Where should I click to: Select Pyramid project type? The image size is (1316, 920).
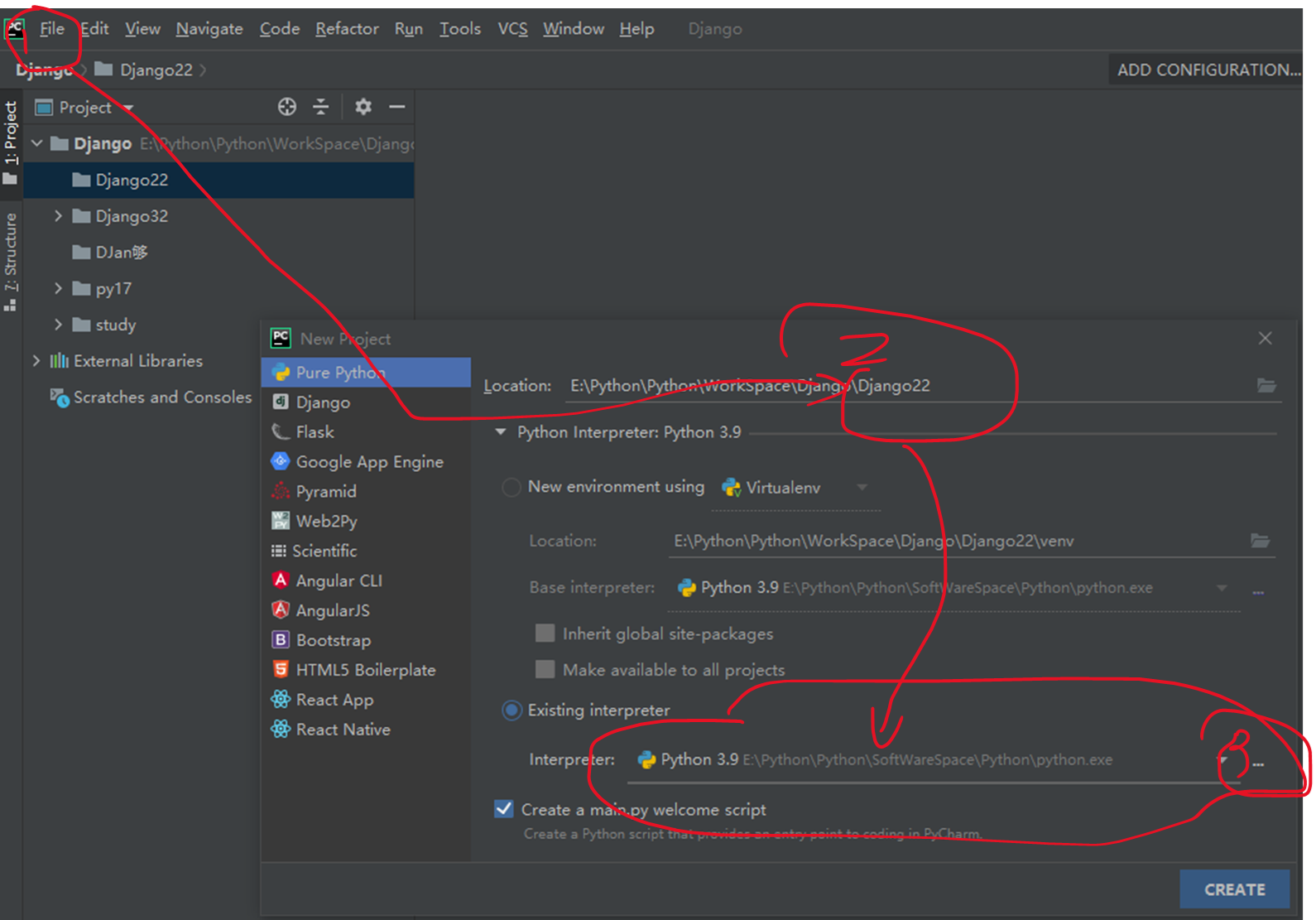coord(366,492)
